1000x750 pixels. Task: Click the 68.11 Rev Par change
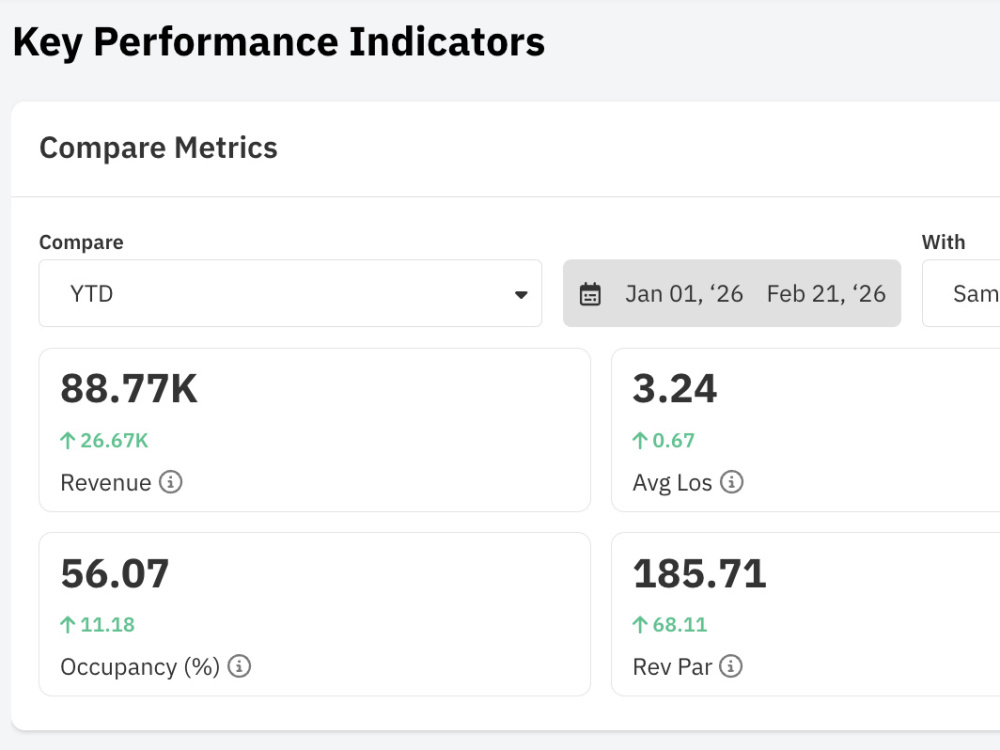coord(680,625)
